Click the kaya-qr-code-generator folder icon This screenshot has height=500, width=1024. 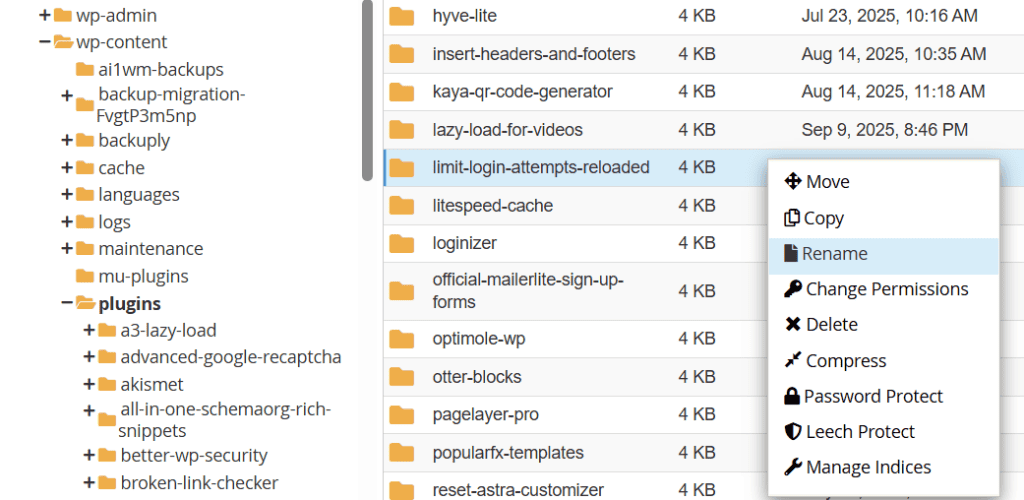[x=402, y=92]
